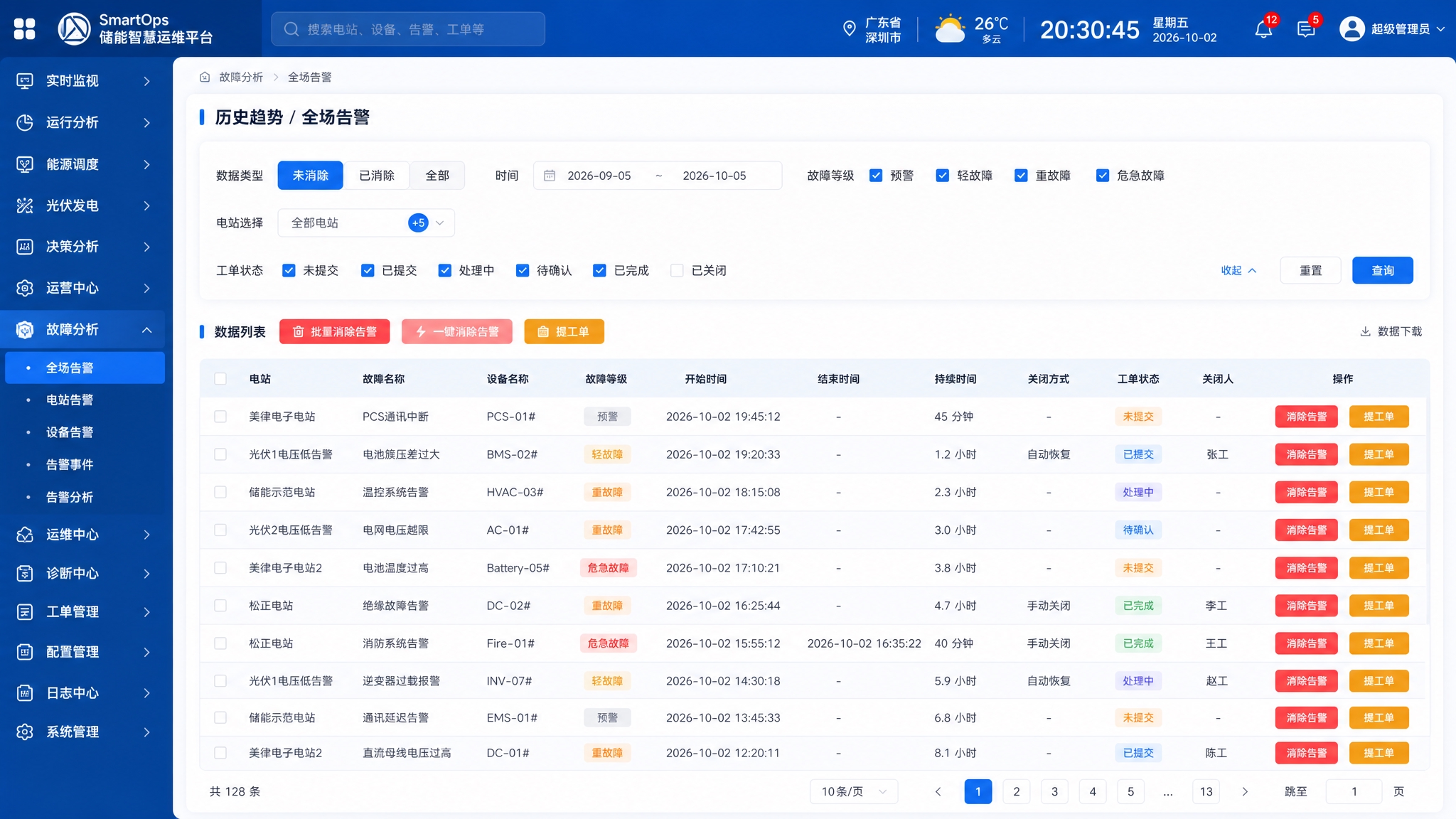Click the user avatar icon
1456x819 pixels.
click(x=1351, y=28)
